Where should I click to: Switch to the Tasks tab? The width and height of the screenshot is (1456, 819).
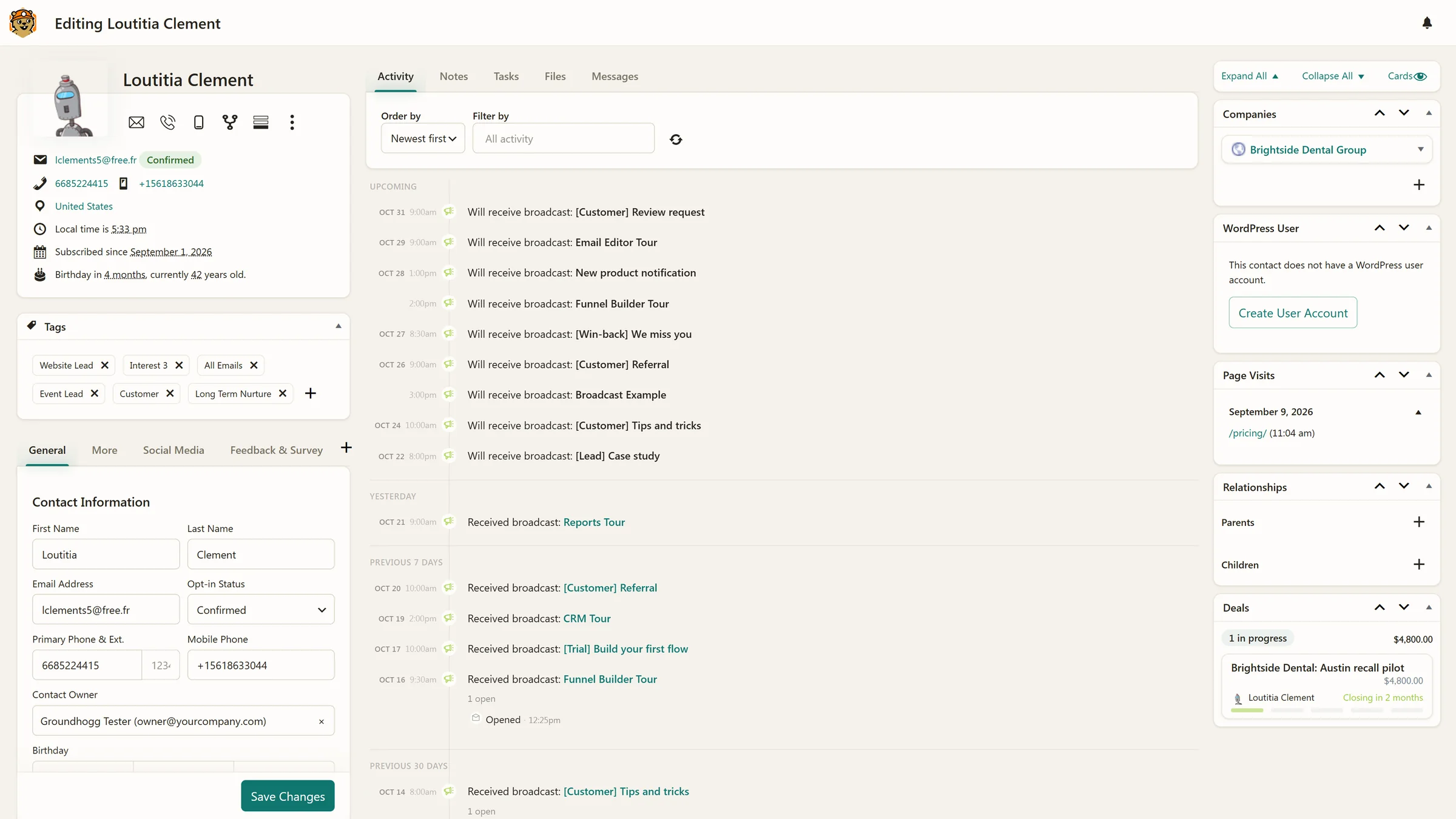coord(506,76)
